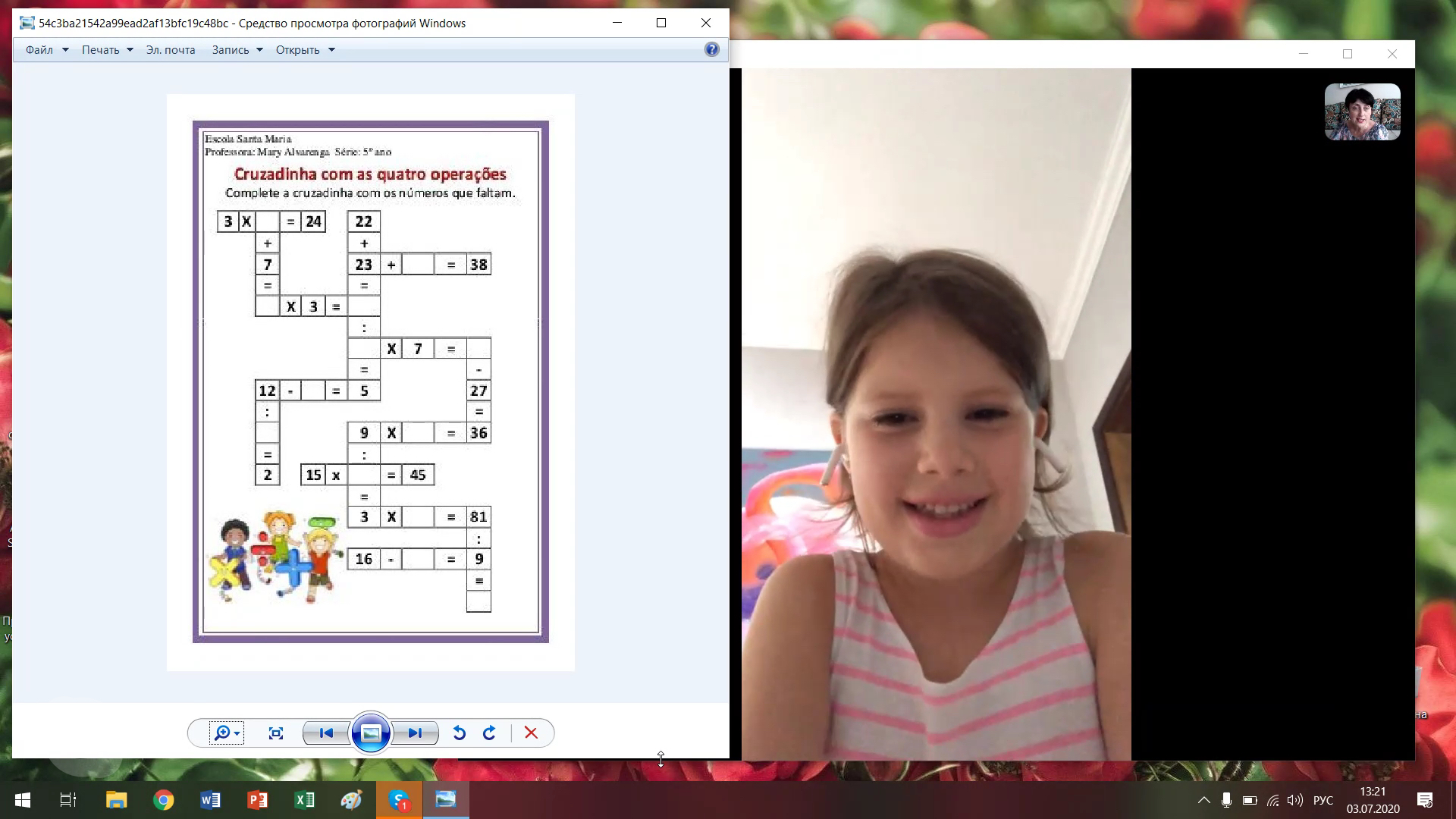Switch input language РУС indicator
Image resolution: width=1456 pixels, height=819 pixels.
pyautogui.click(x=1323, y=800)
